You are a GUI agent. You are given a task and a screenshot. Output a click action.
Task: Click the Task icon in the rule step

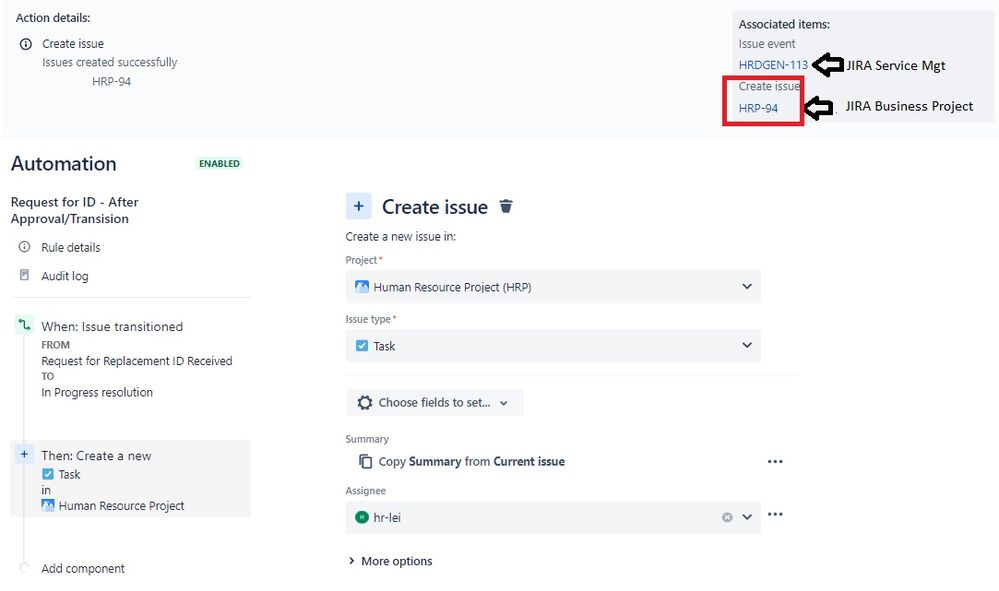pyautogui.click(x=48, y=474)
